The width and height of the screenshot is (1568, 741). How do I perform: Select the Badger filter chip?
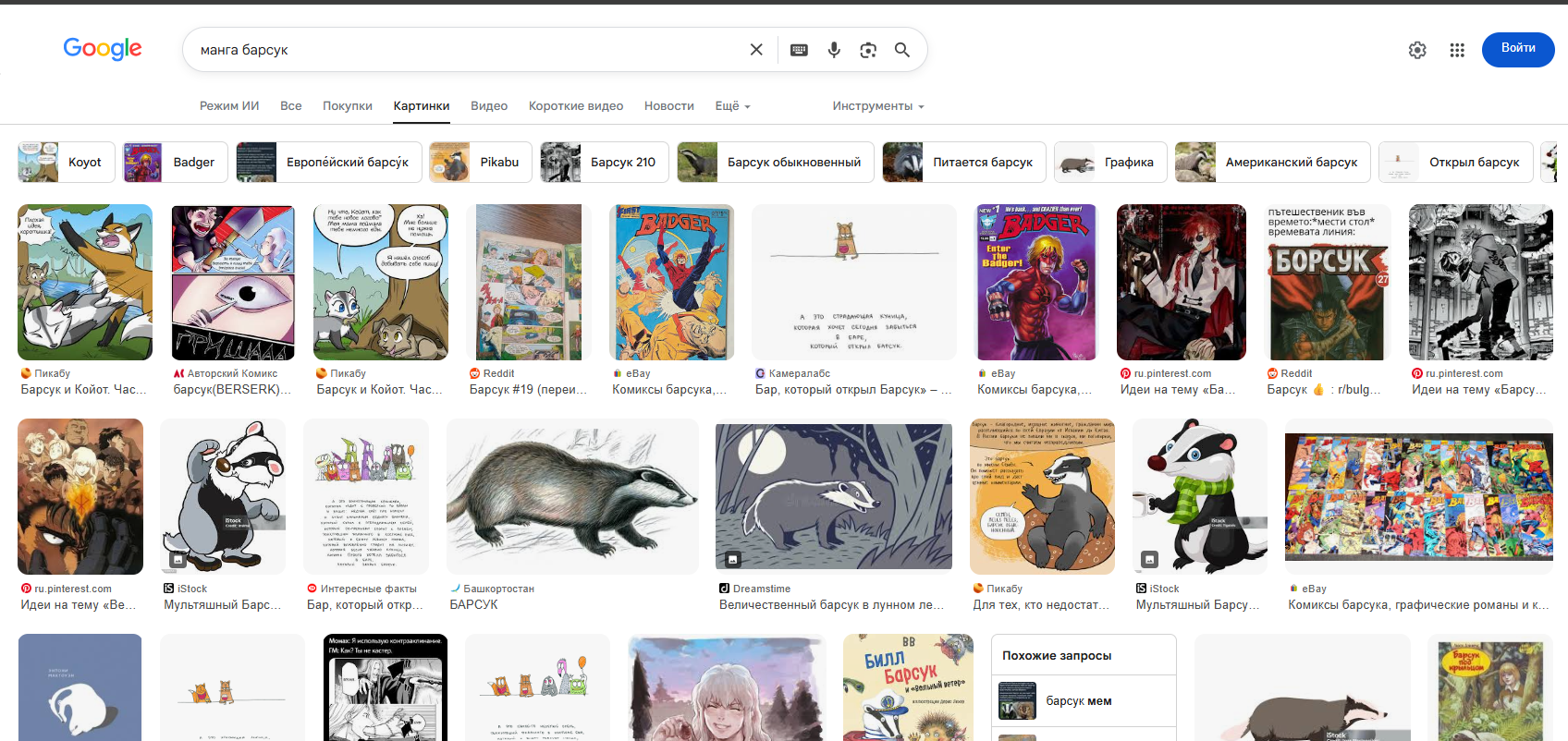[x=176, y=163]
